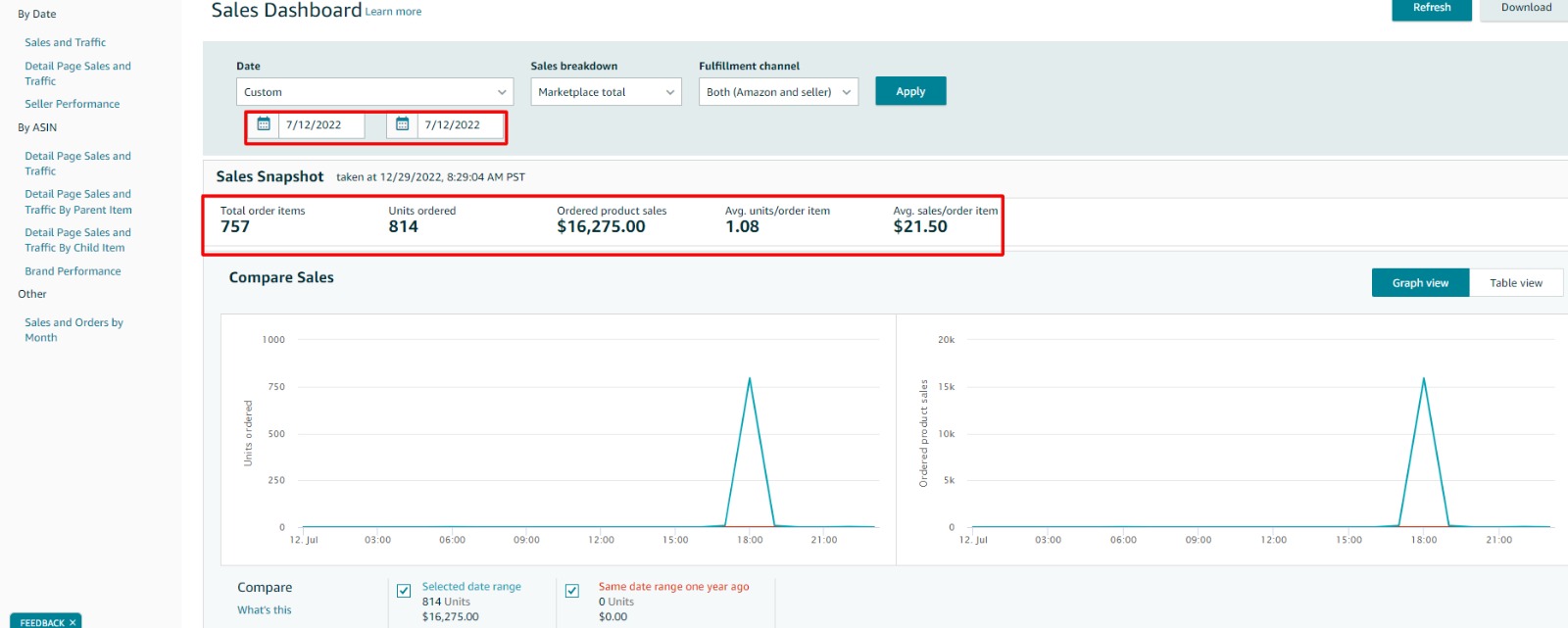Viewport: 1568px width, 628px height.
Task: Close the Feedback tab X icon
Action: [x=73, y=622]
